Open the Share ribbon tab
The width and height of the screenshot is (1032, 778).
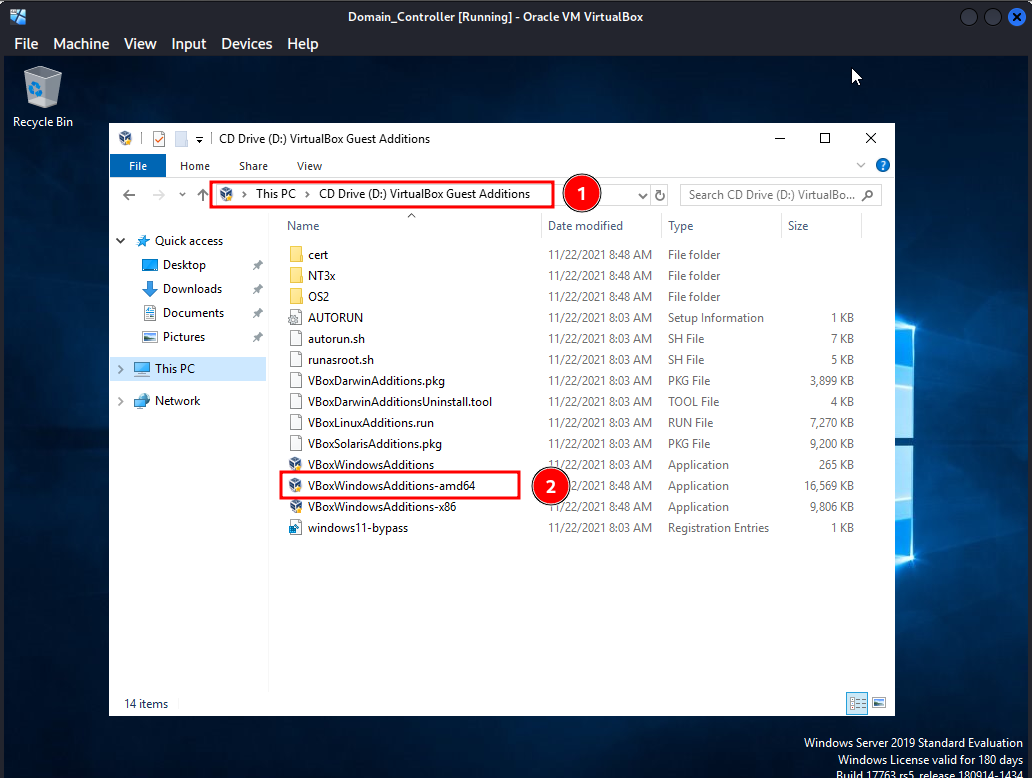coord(253,166)
